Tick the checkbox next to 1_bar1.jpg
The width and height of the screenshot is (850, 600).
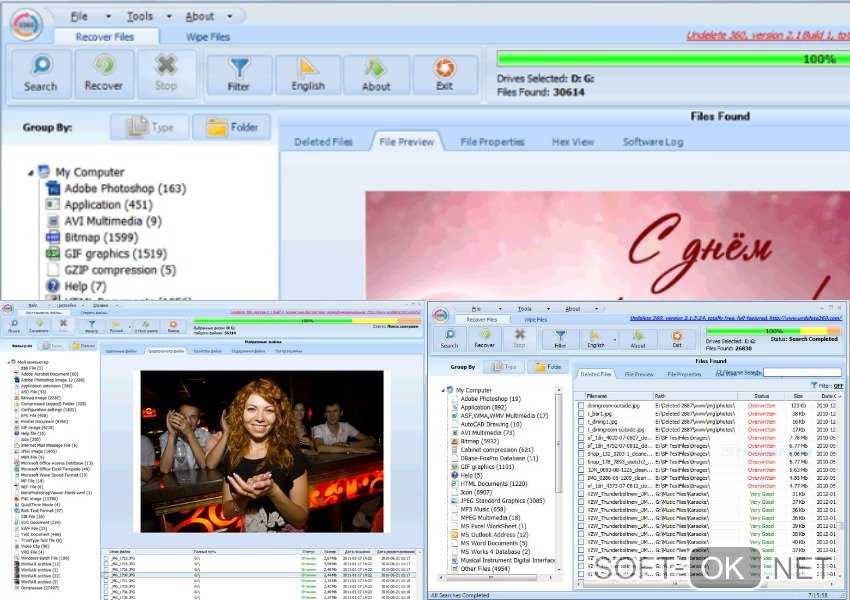[x=581, y=413]
